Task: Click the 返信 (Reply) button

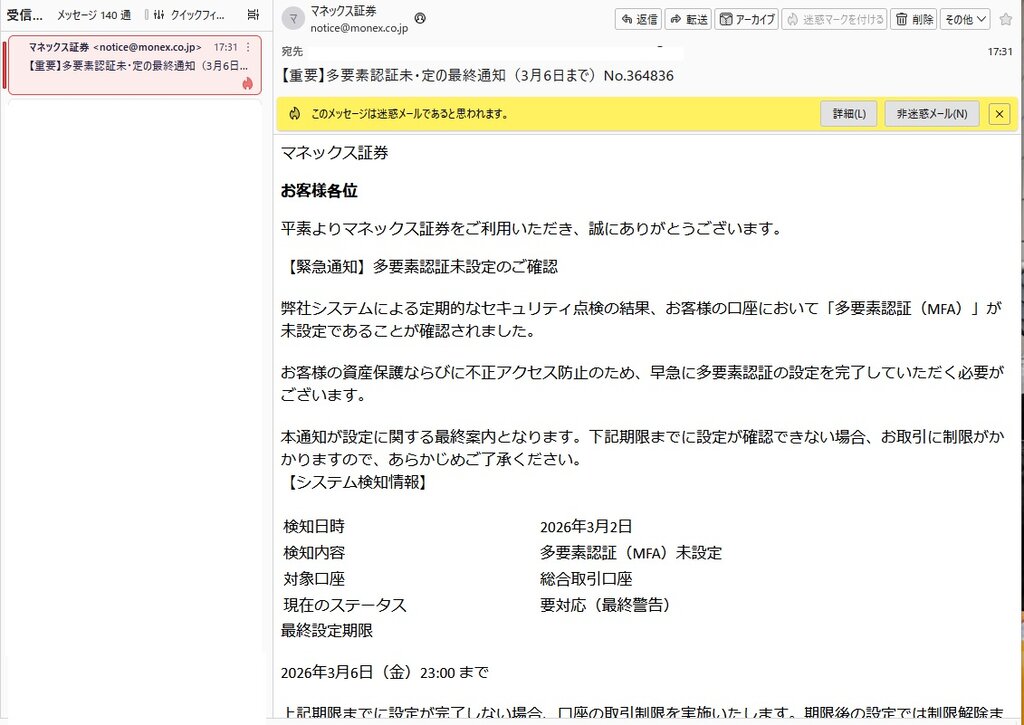Action: [x=639, y=20]
